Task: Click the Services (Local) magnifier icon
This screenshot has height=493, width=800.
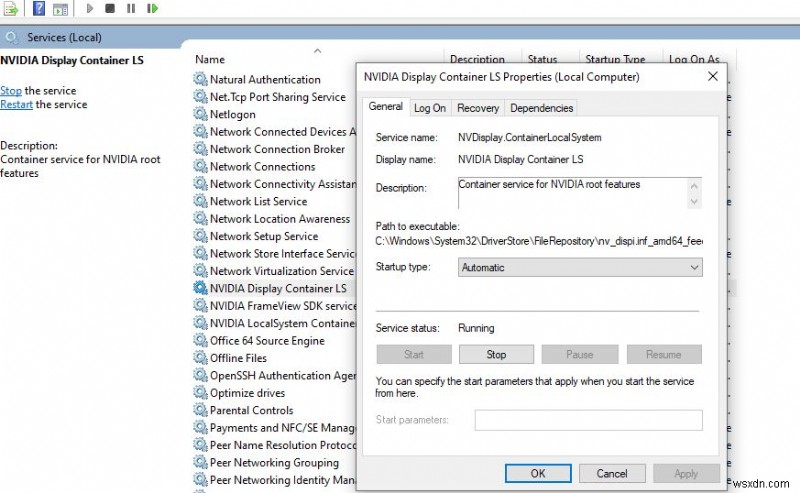Action: tap(11, 37)
